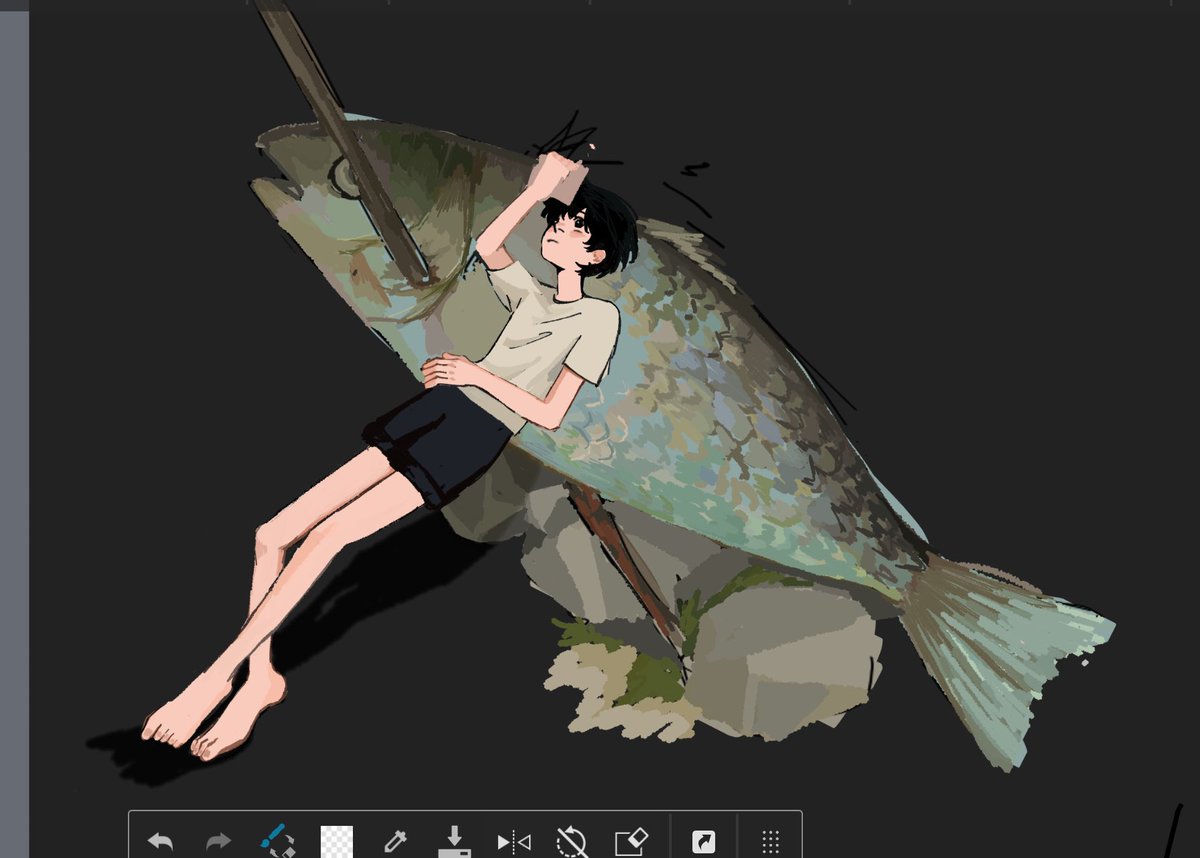Viewport: 1200px width, 858px height.
Task: Open quick access shortcut settings icon
Action: tap(703, 842)
